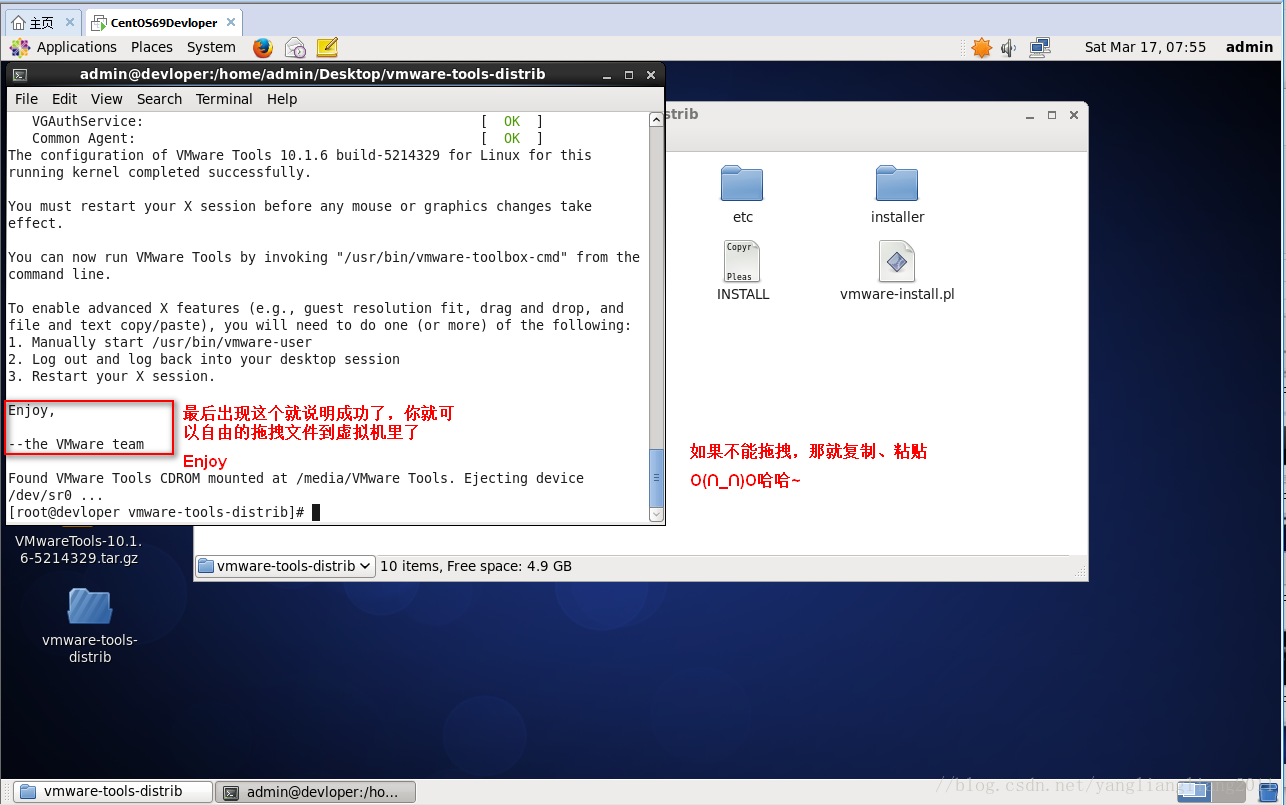1286x805 pixels.
Task: Open the volume control icon
Action: point(1009,47)
